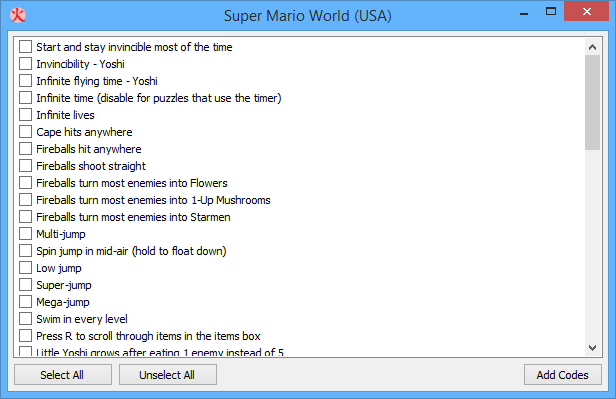This screenshot has height=399, width=616.
Task: Check the Infinite time cheat box
Action: click(x=26, y=97)
